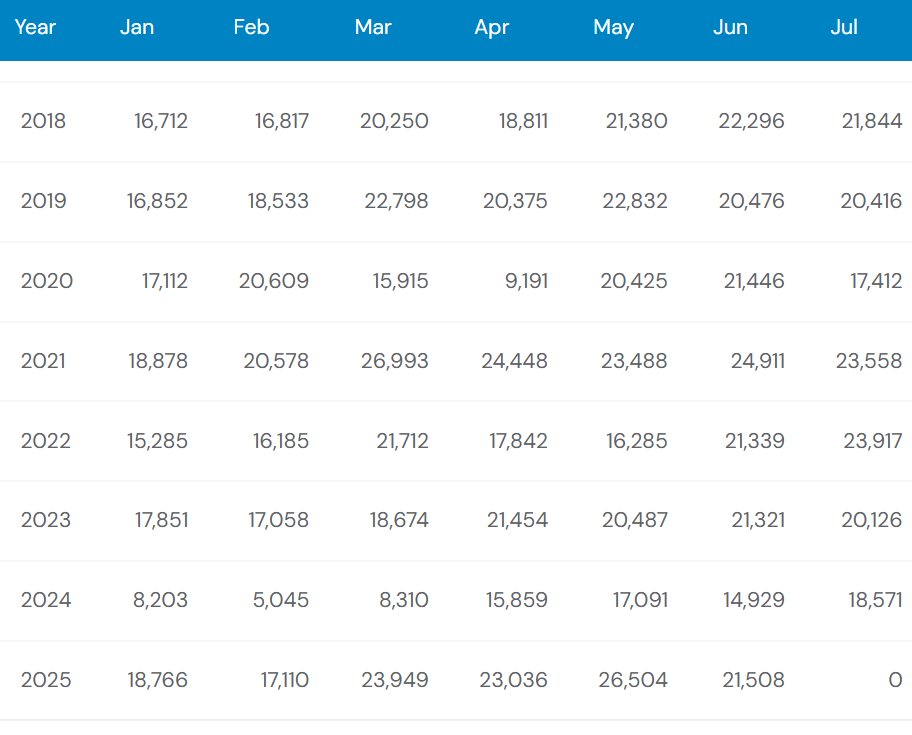Select the Mar column header
This screenshot has height=735, width=912.
[x=373, y=27]
